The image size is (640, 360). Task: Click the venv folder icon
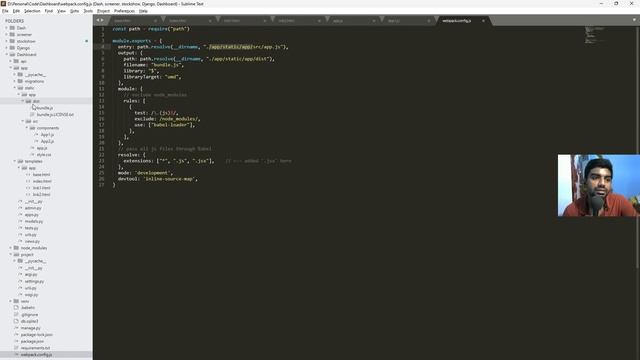tap(16, 301)
